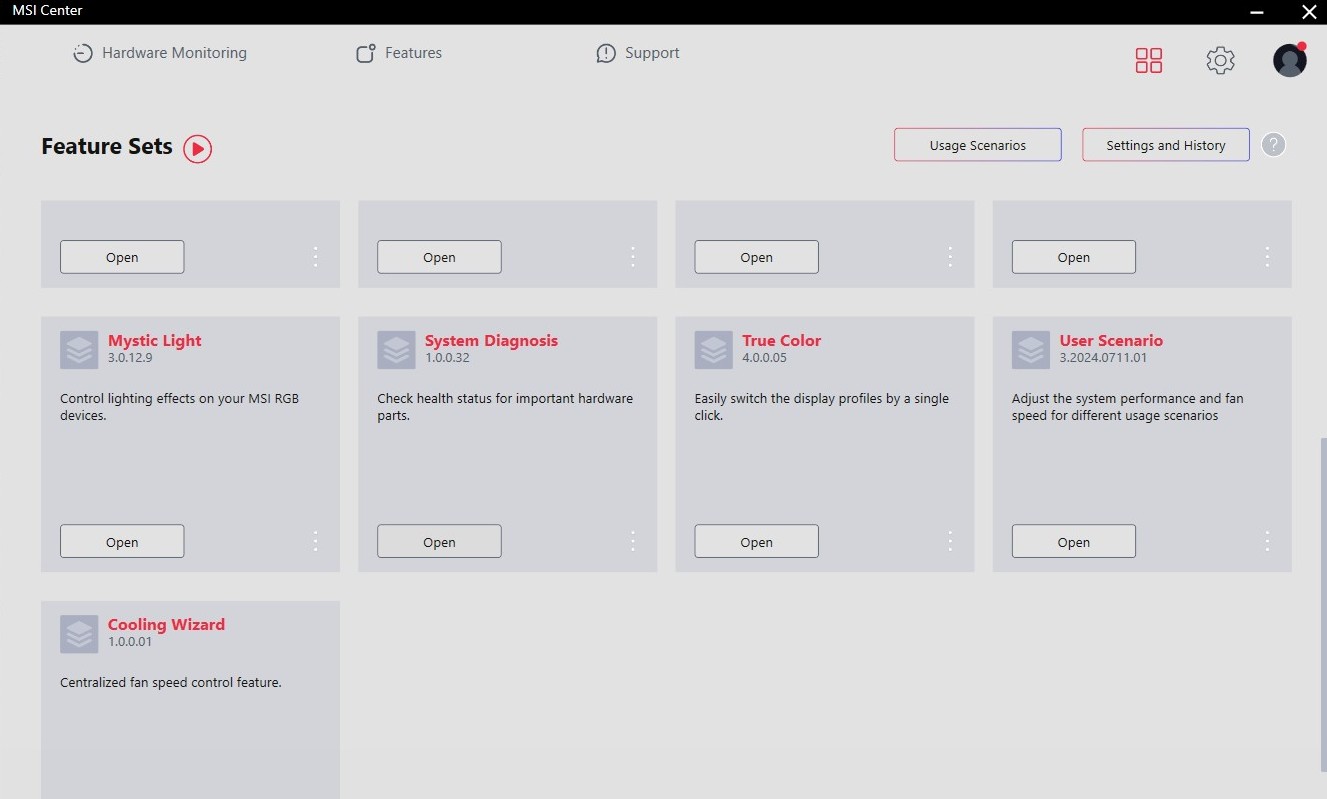Click the Mystic Light card icon
The width and height of the screenshot is (1327, 799).
tap(79, 350)
